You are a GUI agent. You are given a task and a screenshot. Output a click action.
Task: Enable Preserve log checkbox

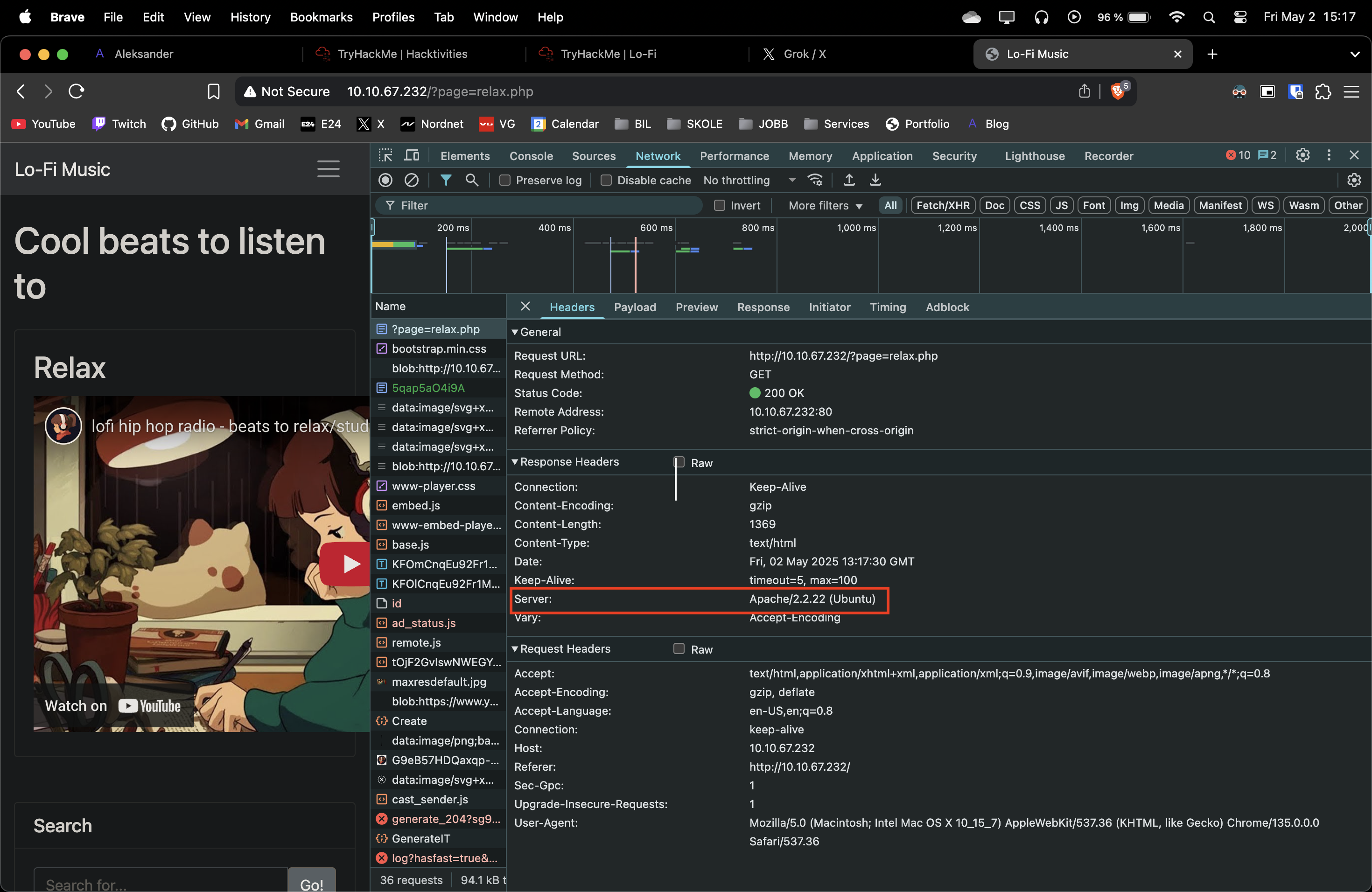click(x=505, y=181)
